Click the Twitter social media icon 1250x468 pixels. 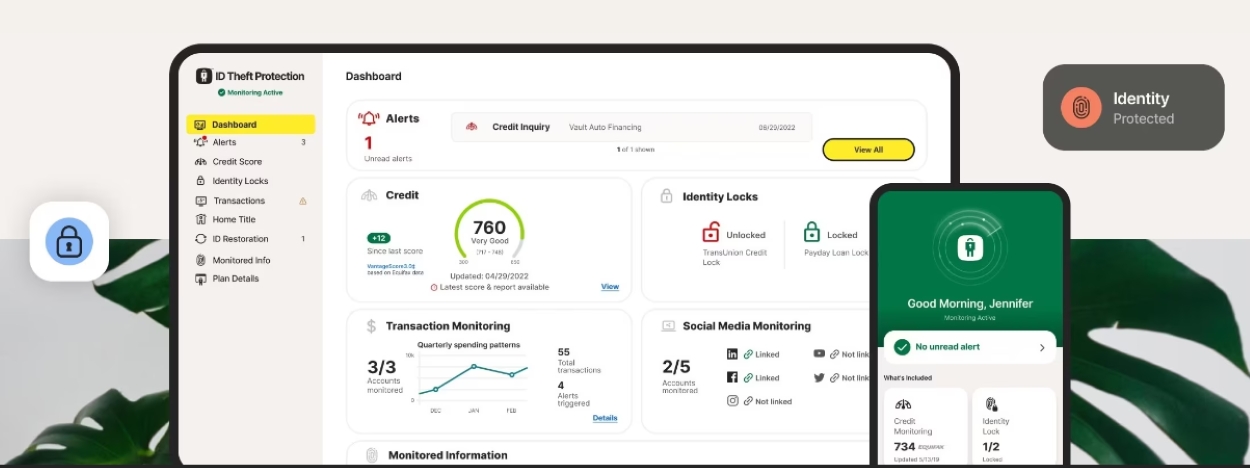tap(819, 377)
